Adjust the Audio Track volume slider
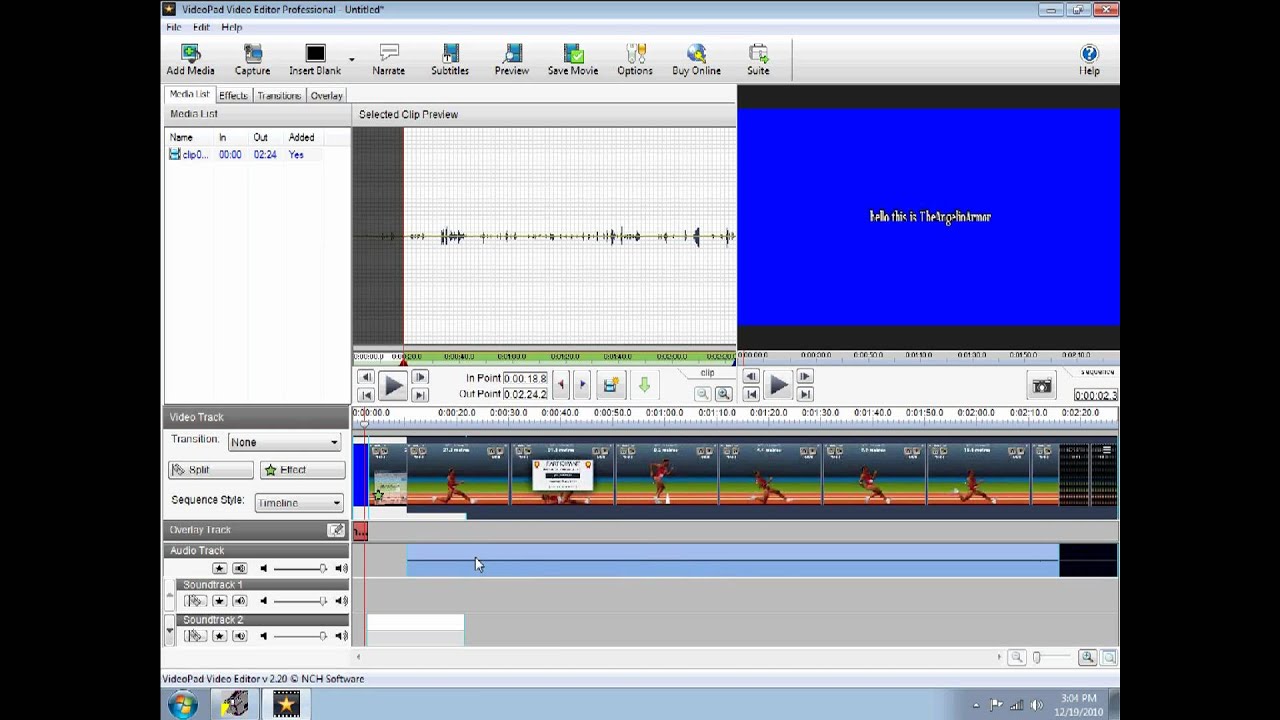Image resolution: width=1280 pixels, height=720 pixels. coord(300,569)
